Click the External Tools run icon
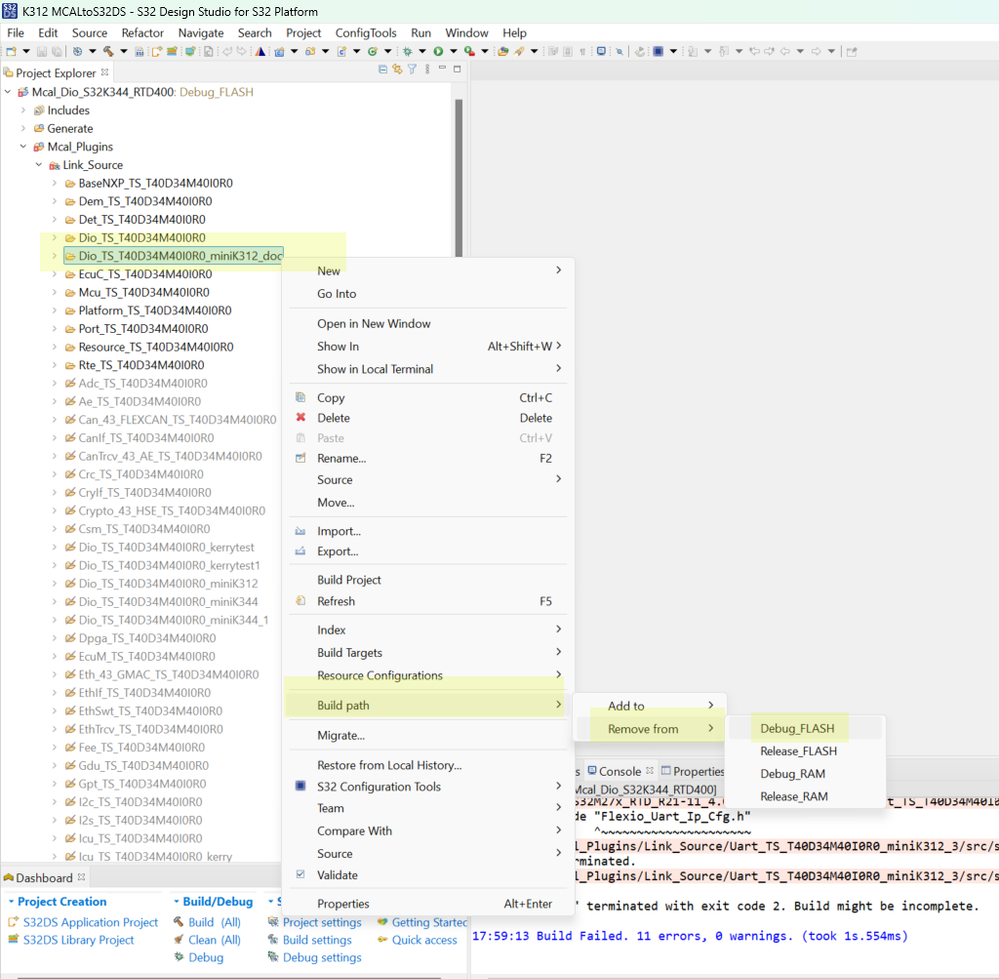 (x=470, y=52)
